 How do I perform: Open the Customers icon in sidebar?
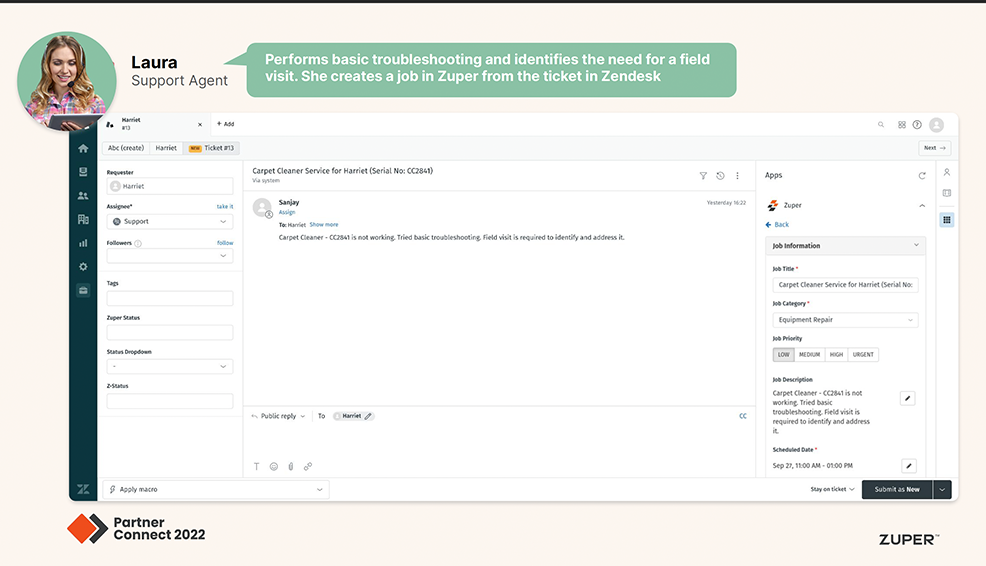point(83,195)
